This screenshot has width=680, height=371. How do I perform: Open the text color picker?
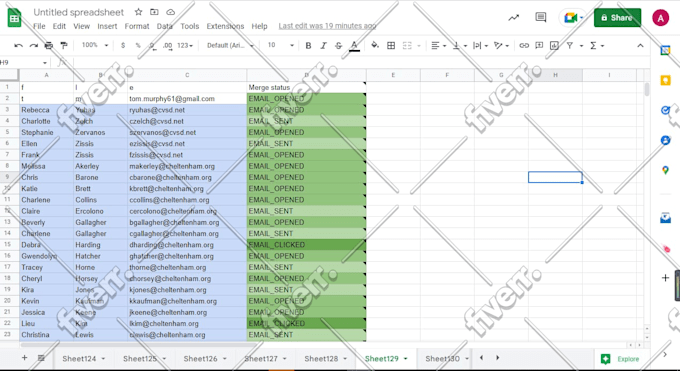(x=354, y=46)
